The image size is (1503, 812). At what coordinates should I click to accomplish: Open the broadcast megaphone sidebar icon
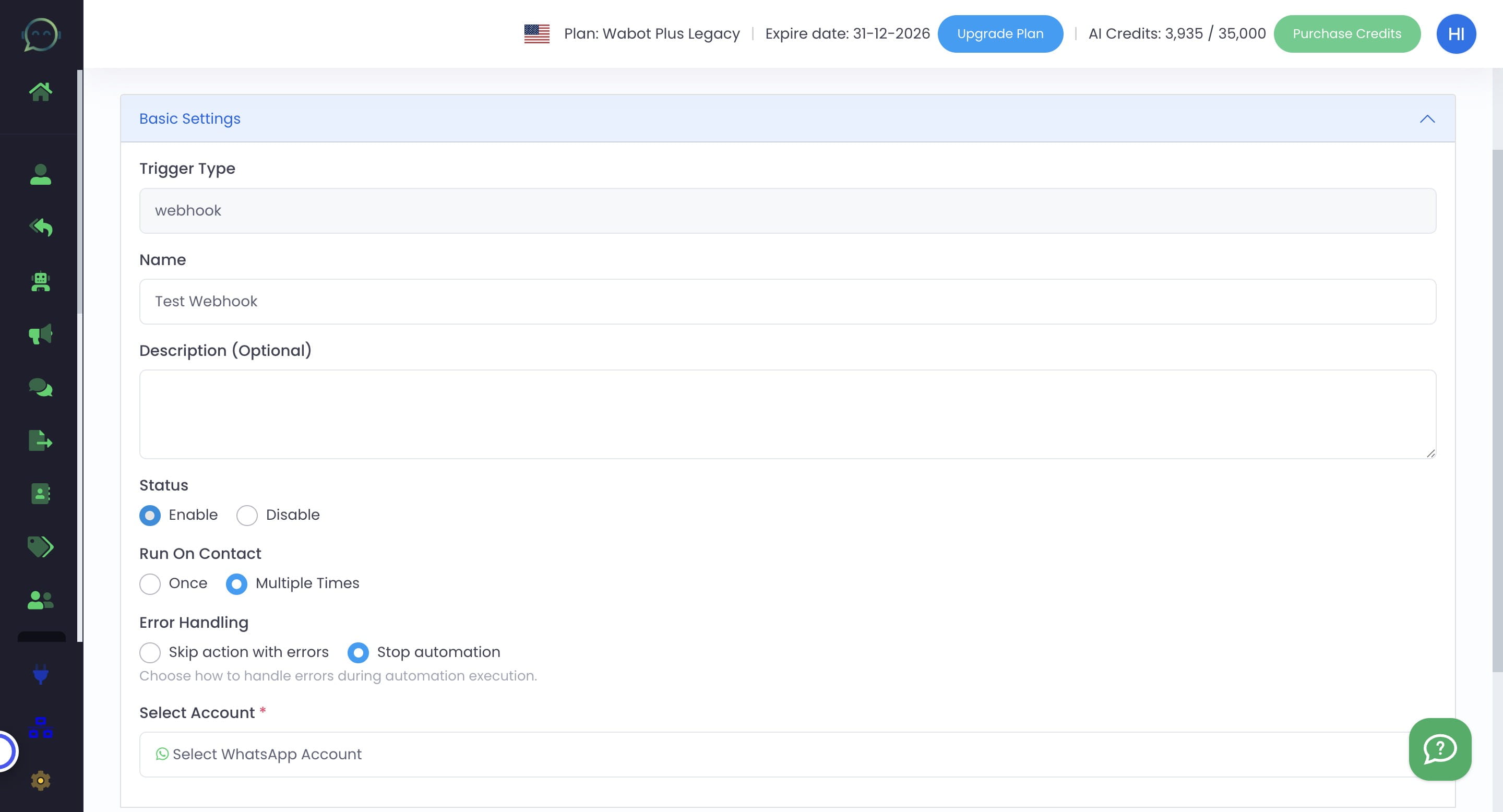point(40,335)
